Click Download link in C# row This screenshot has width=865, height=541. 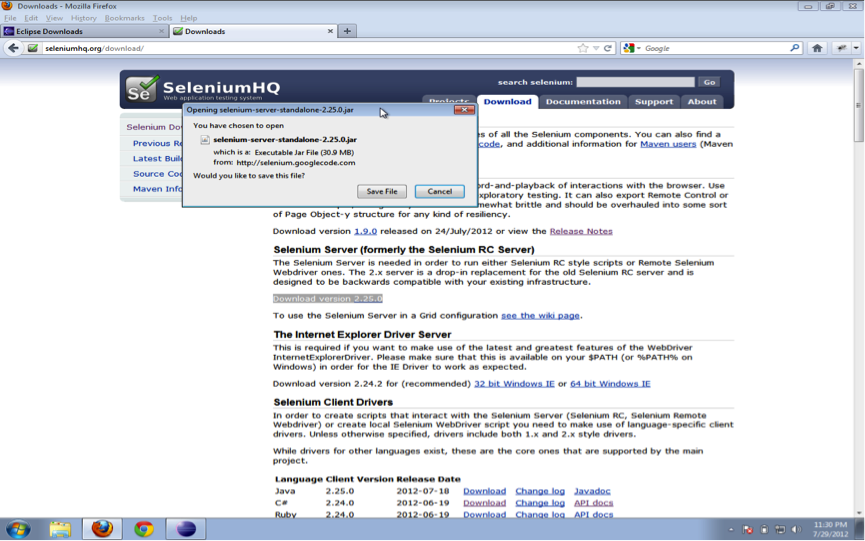point(484,503)
